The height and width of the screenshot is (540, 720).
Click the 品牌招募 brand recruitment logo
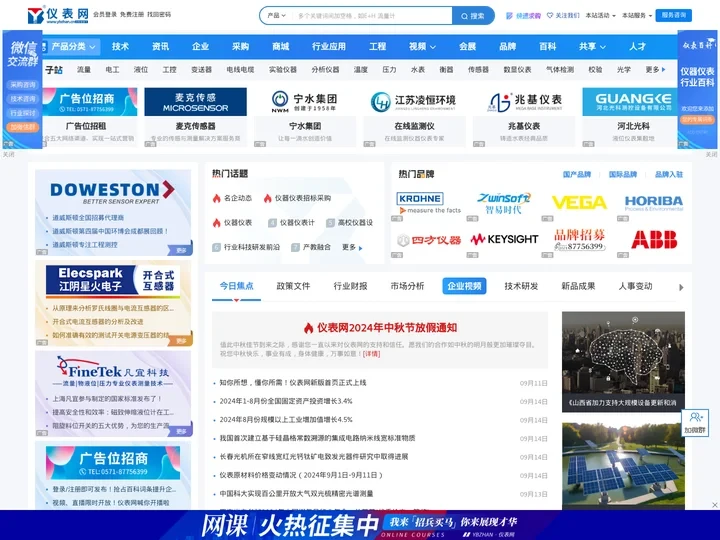click(579, 239)
